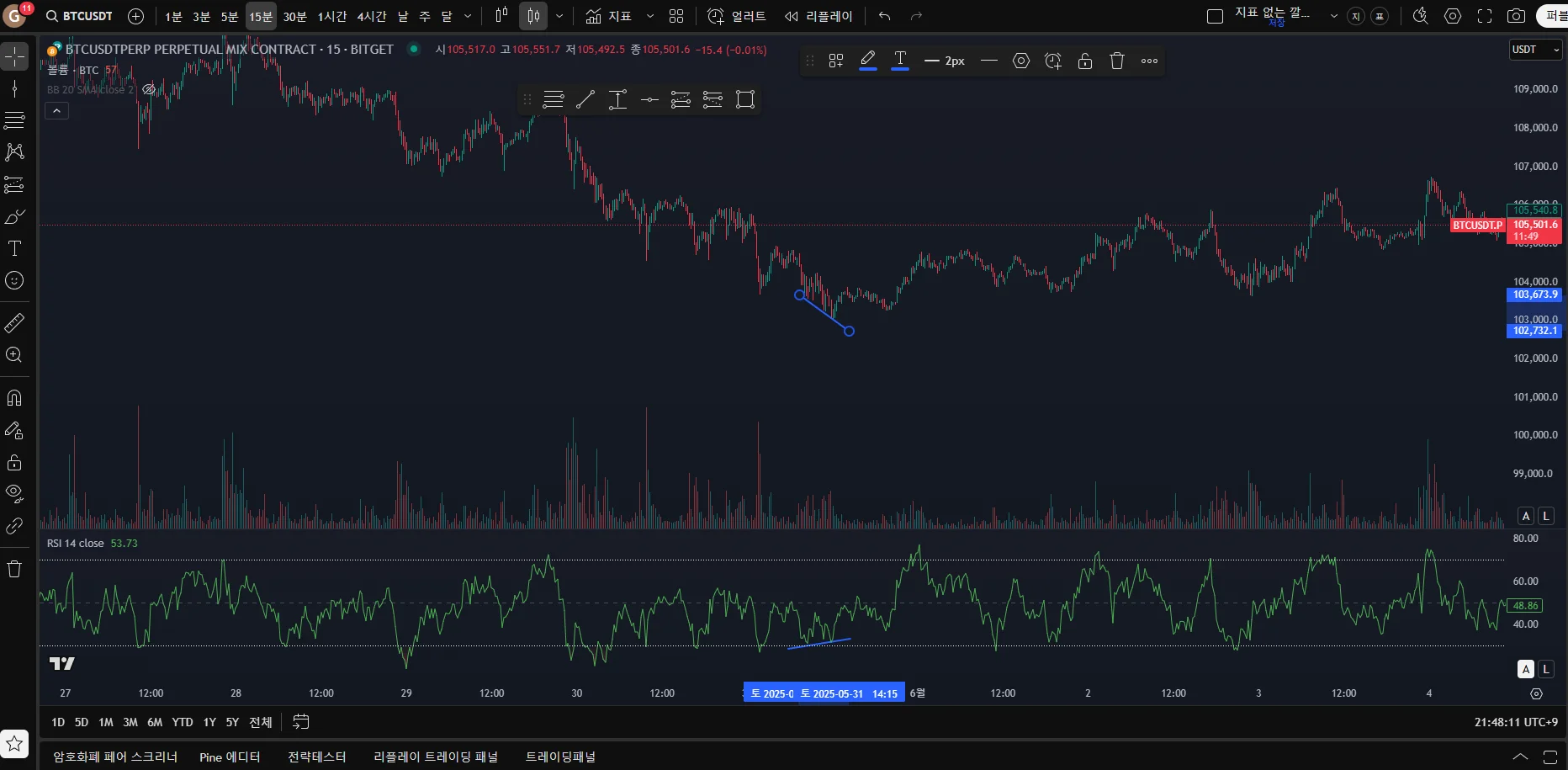Select the crosshair cursor tool

coord(14,56)
